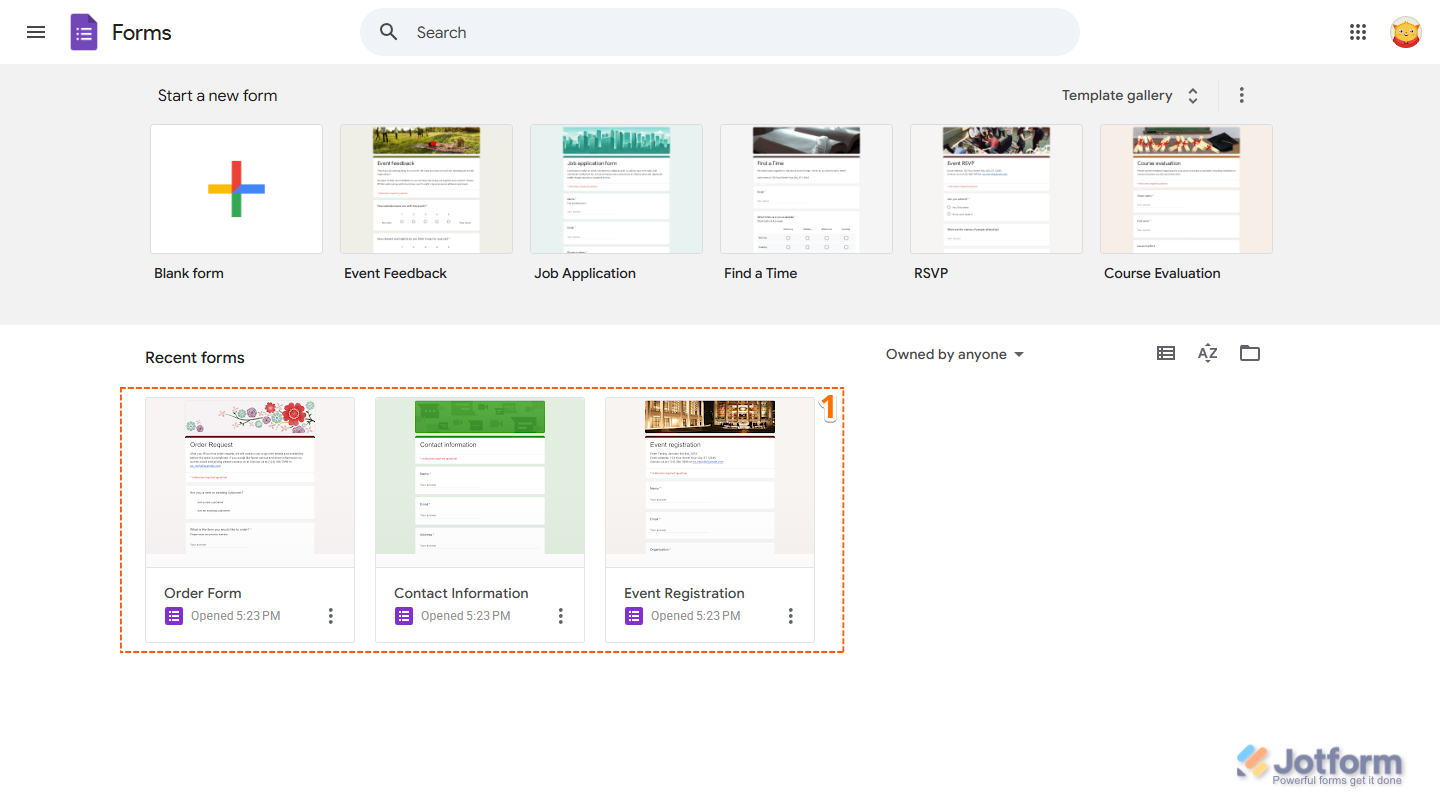This screenshot has width=1440, height=810.
Task: Open the file picker folder icon
Action: click(1249, 353)
